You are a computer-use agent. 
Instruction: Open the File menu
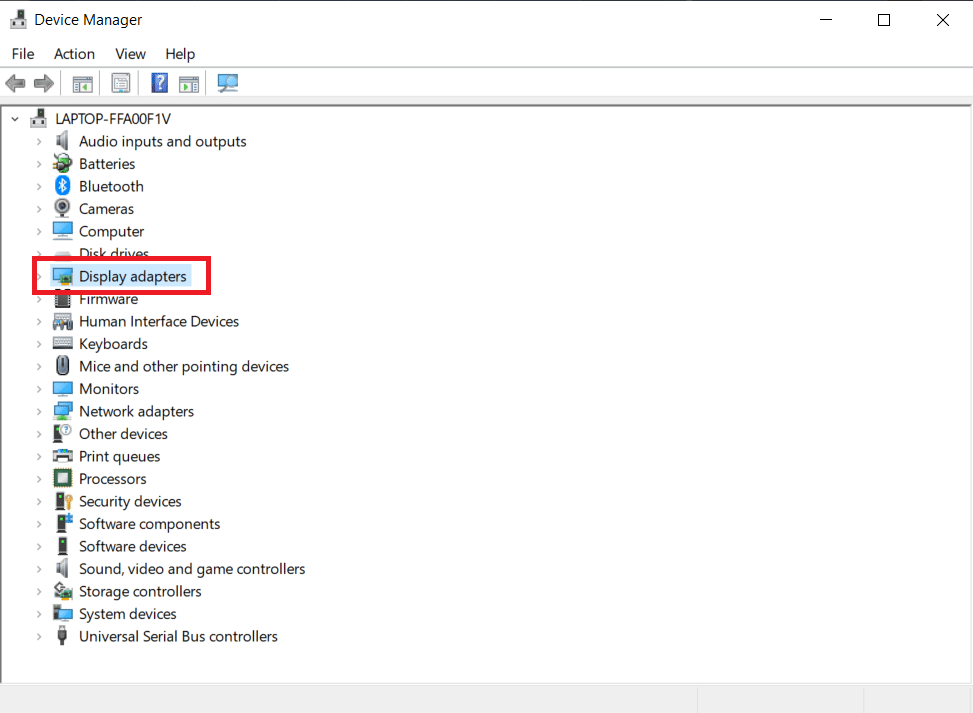(22, 54)
